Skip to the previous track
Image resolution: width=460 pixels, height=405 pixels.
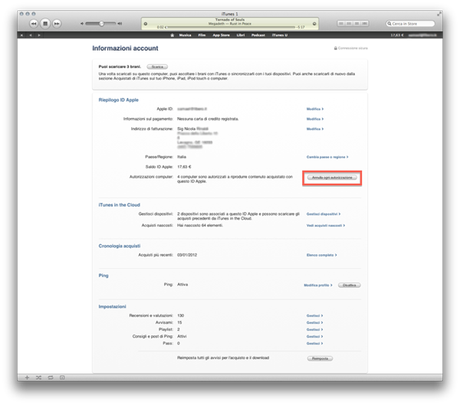click(34, 24)
